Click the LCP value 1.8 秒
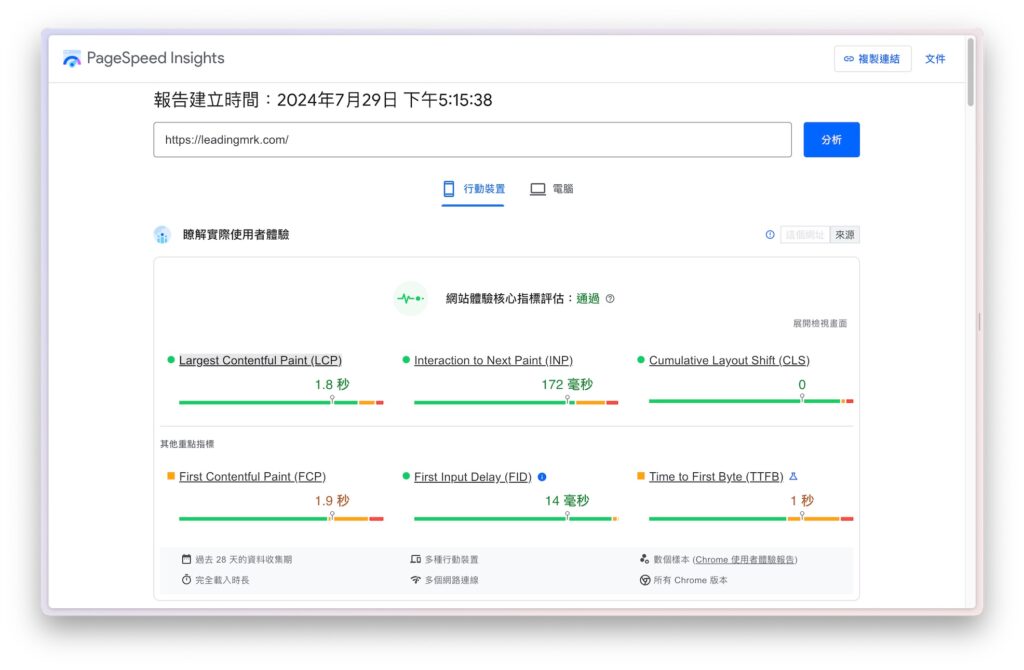Viewport: 1024px width, 670px height. (332, 384)
